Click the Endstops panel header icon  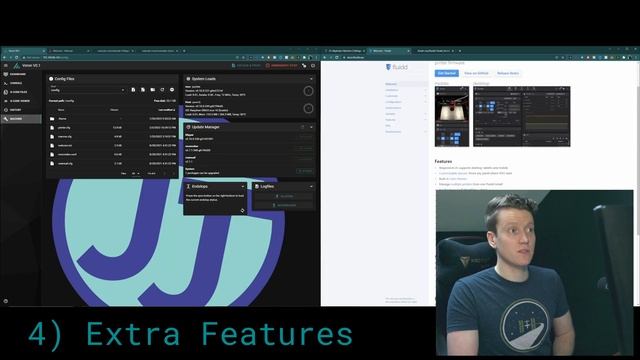188,187
